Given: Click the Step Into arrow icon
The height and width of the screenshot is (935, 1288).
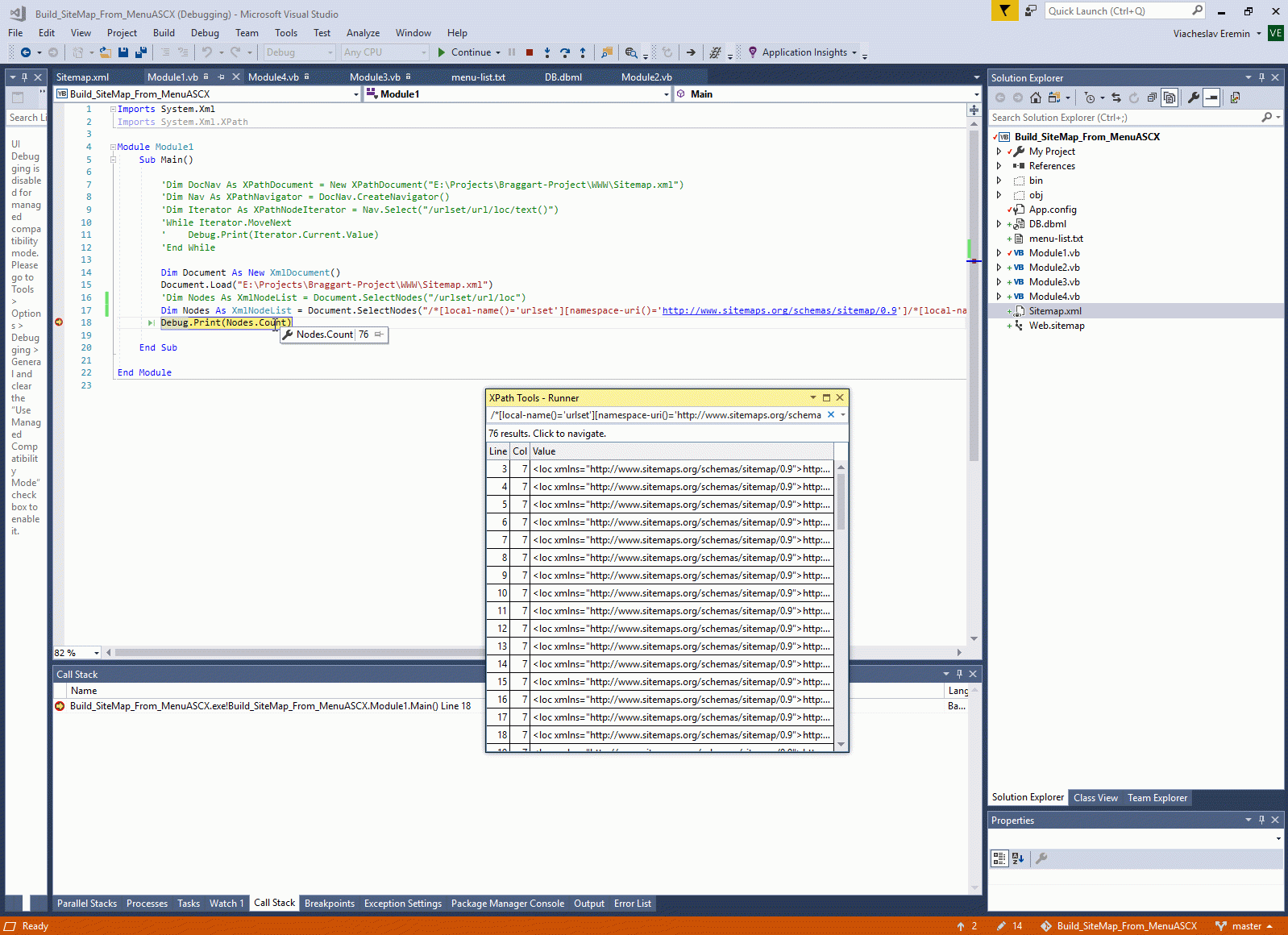Looking at the screenshot, I should tap(547, 52).
